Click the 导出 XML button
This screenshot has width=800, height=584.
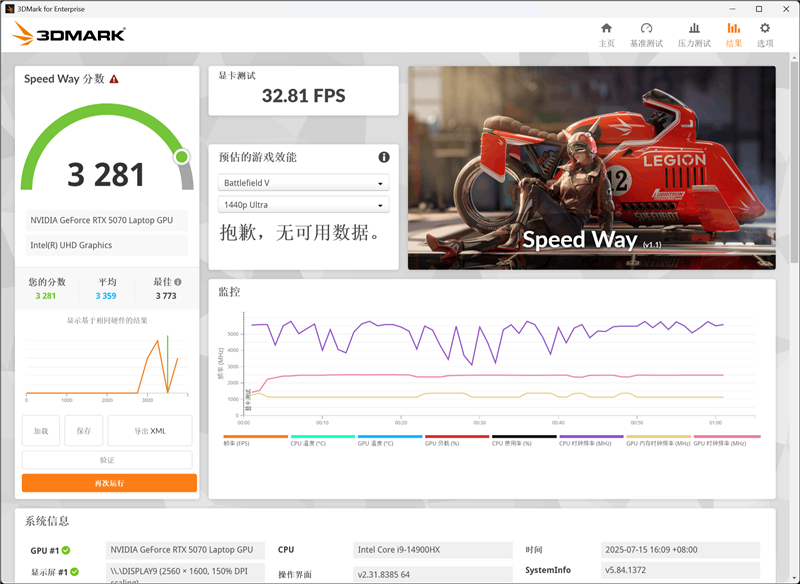point(149,430)
